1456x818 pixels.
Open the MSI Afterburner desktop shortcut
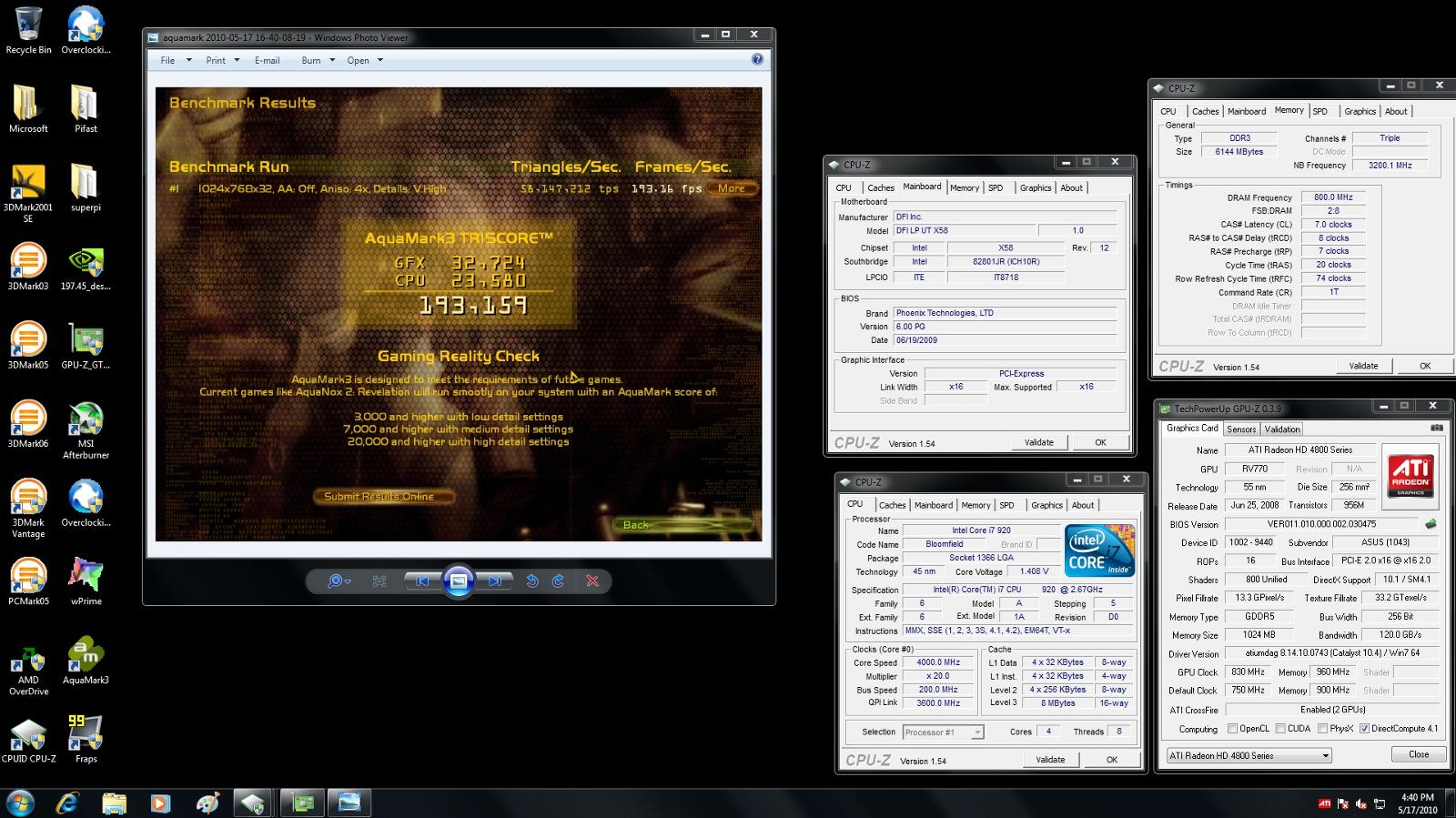pyautogui.click(x=86, y=429)
